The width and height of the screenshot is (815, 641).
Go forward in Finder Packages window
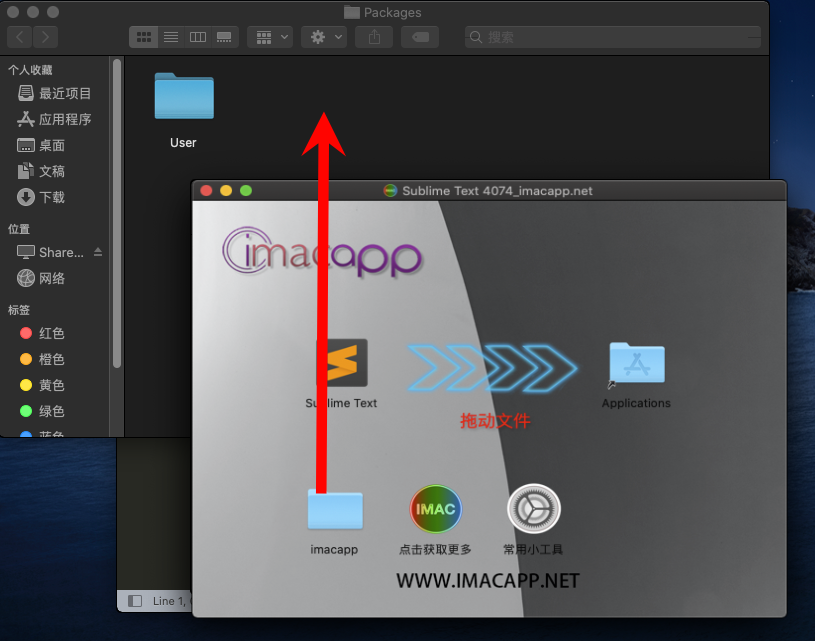[x=45, y=37]
